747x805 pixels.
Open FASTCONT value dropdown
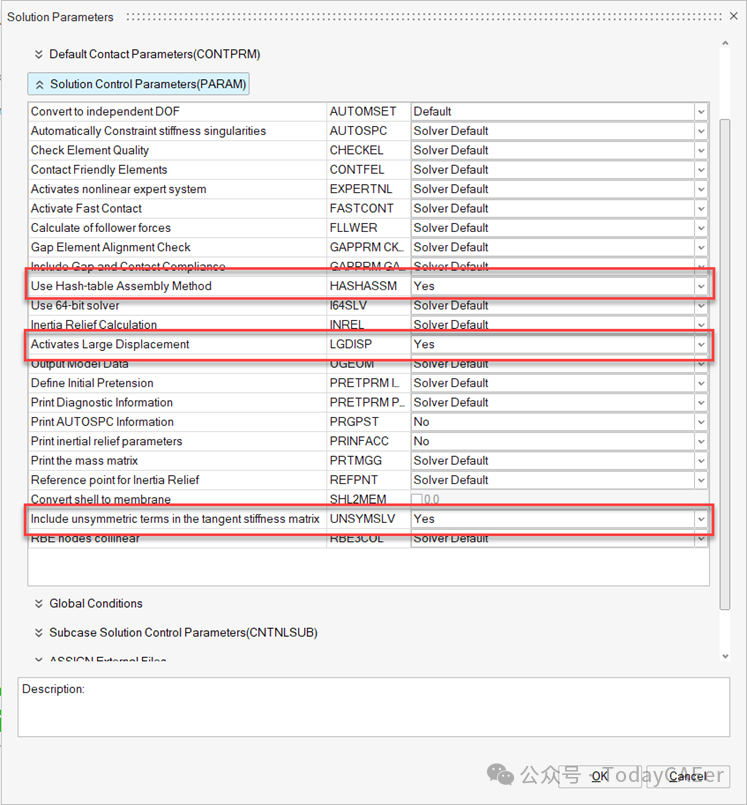click(701, 208)
